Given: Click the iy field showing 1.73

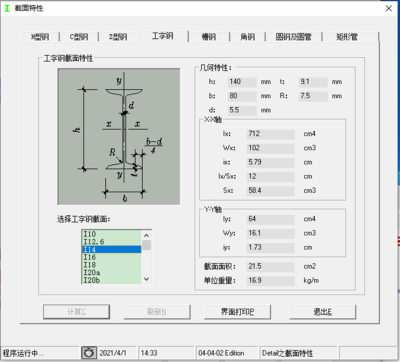Looking at the screenshot, I should (x=271, y=248).
